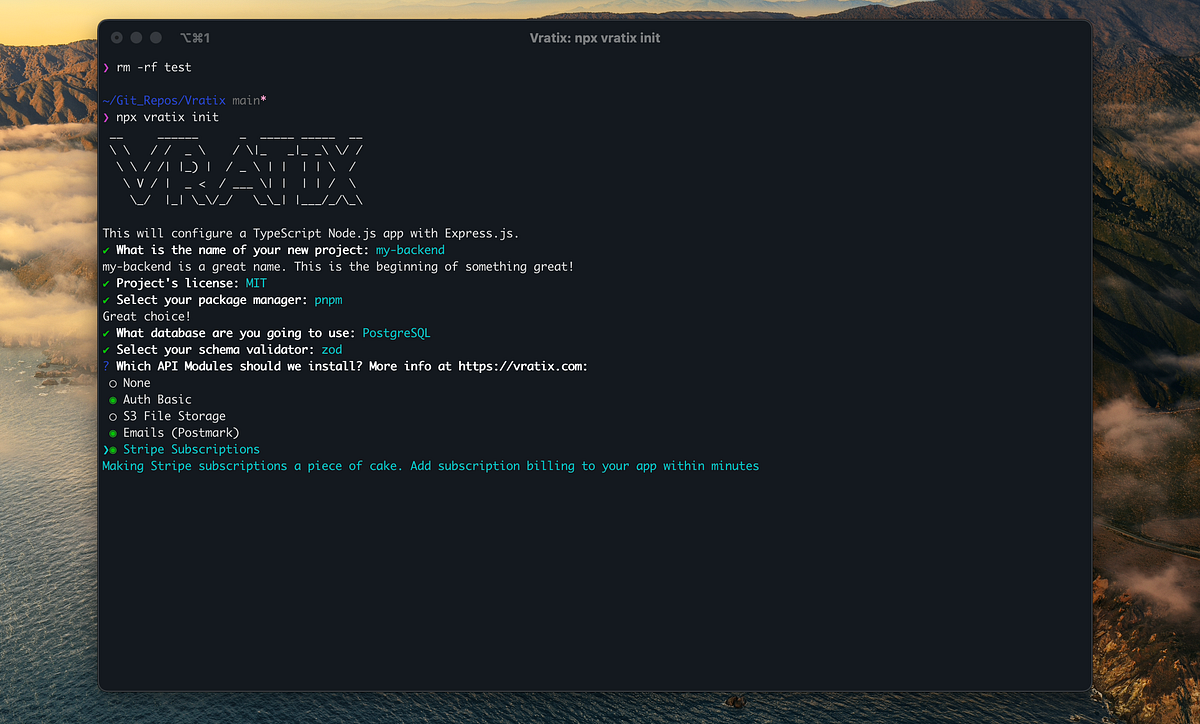1200x724 pixels.
Task: Open the https://vratix.com link
Action: [522, 366]
